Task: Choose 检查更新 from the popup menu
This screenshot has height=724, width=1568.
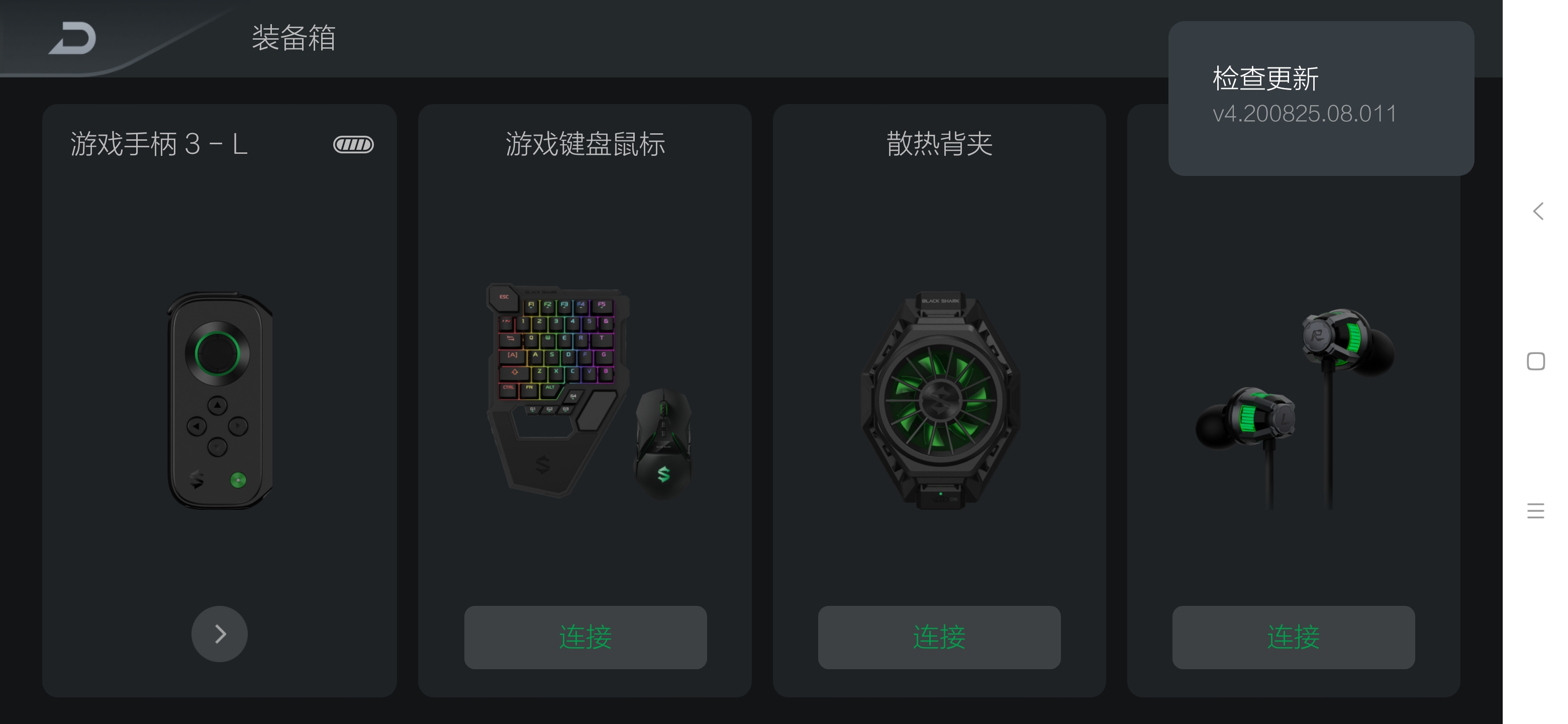Action: click(1265, 78)
